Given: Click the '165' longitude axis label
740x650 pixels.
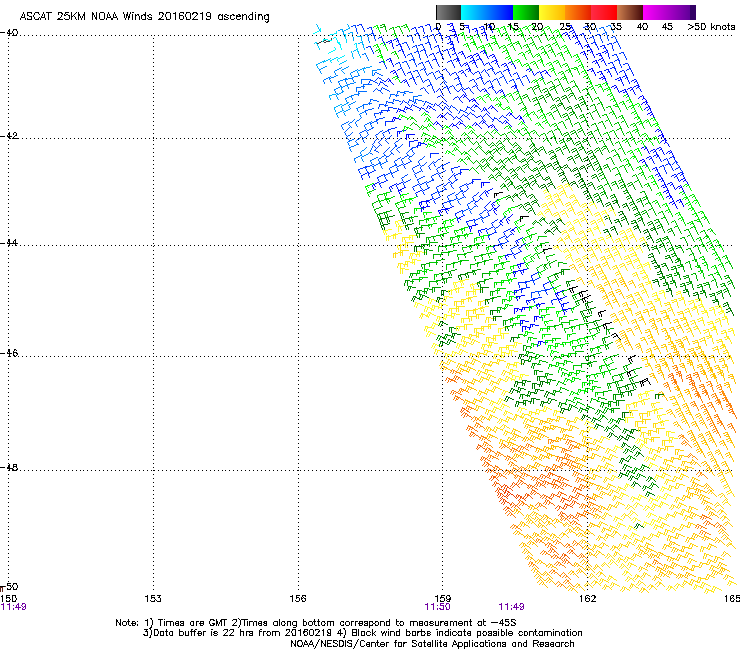Looking at the screenshot, I should (732, 599).
